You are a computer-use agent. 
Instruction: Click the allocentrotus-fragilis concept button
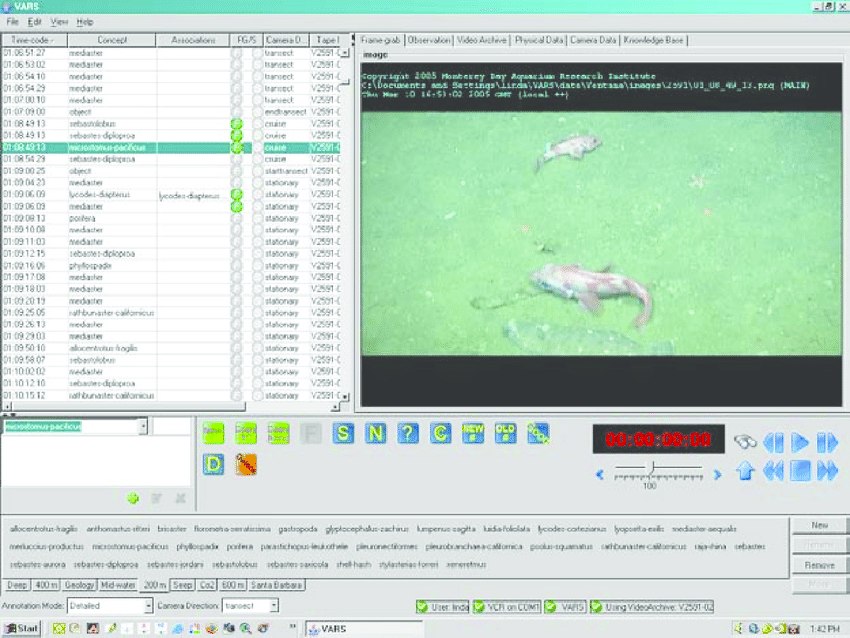tap(43, 529)
